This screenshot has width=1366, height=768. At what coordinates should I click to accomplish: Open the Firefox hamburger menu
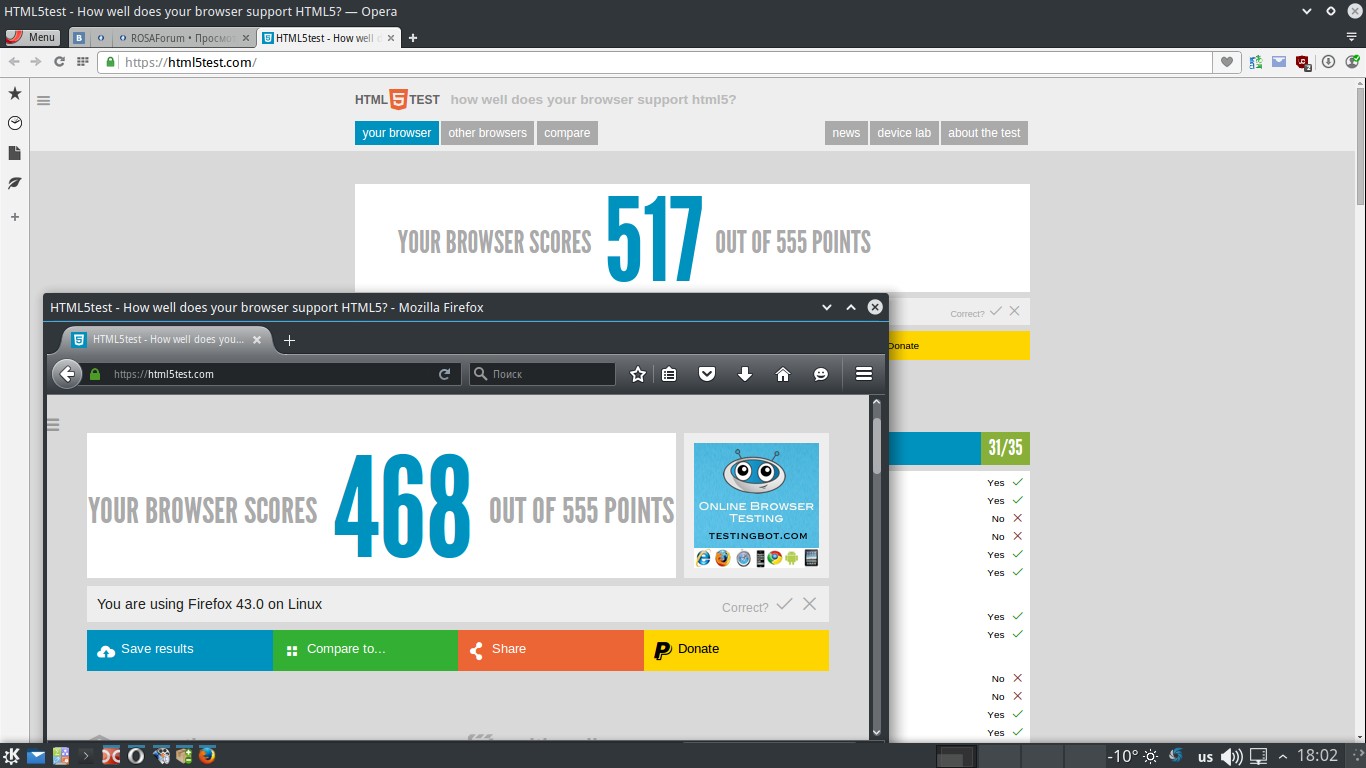864,374
